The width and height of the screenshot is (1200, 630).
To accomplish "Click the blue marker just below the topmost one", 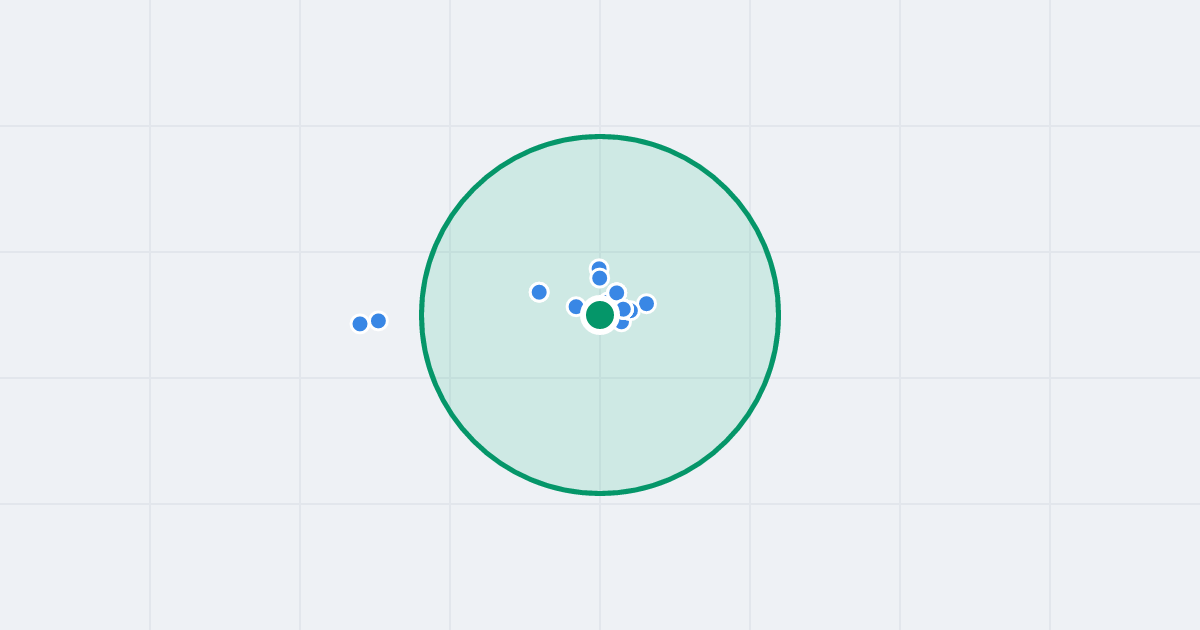I will 600,278.
